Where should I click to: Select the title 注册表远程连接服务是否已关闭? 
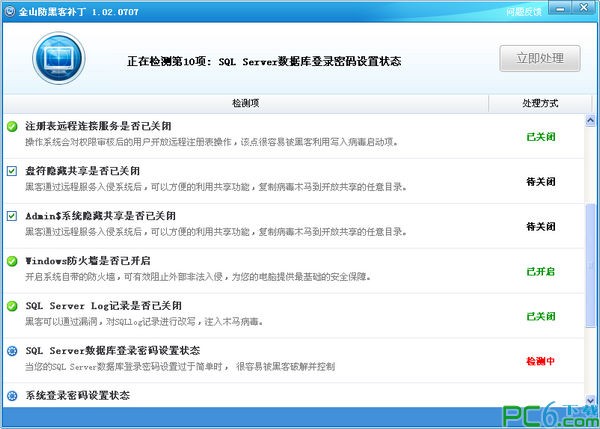pyautogui.click(x=98, y=126)
